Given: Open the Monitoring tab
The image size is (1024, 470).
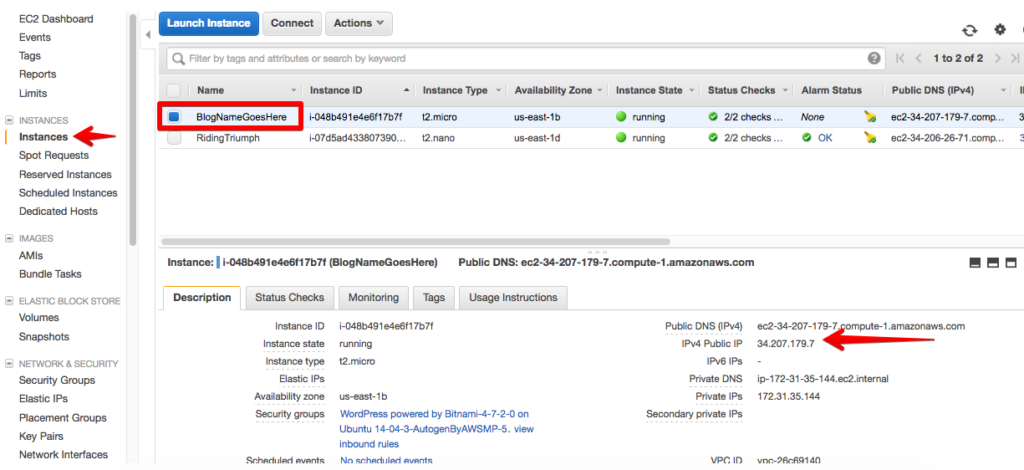Looking at the screenshot, I should click(x=374, y=298).
